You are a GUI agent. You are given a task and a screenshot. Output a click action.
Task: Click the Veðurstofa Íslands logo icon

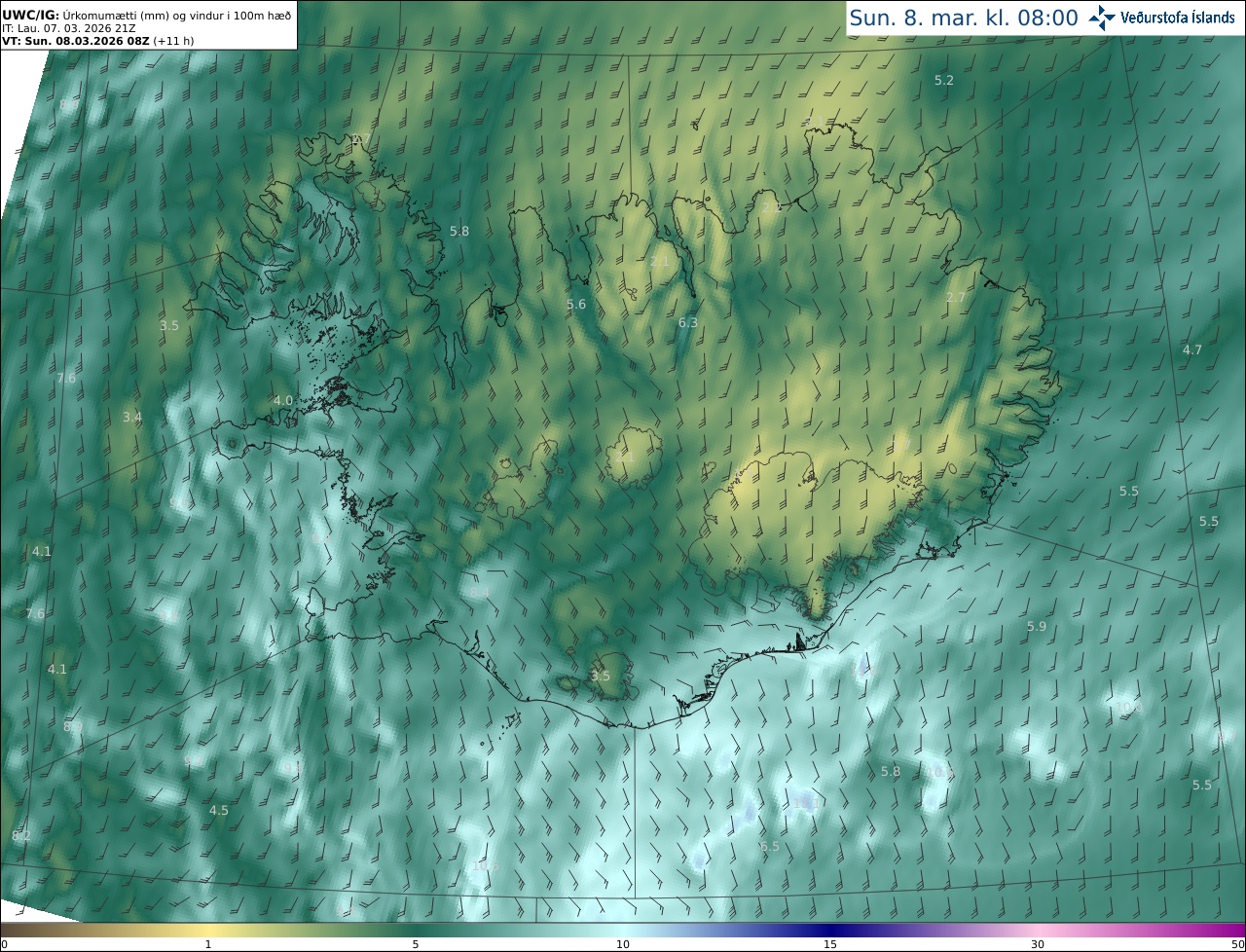tap(1102, 18)
